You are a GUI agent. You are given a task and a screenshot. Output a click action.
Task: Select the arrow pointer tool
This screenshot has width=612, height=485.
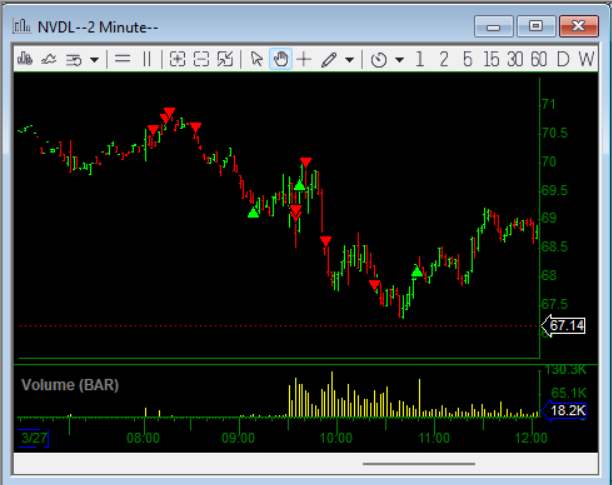(x=256, y=59)
